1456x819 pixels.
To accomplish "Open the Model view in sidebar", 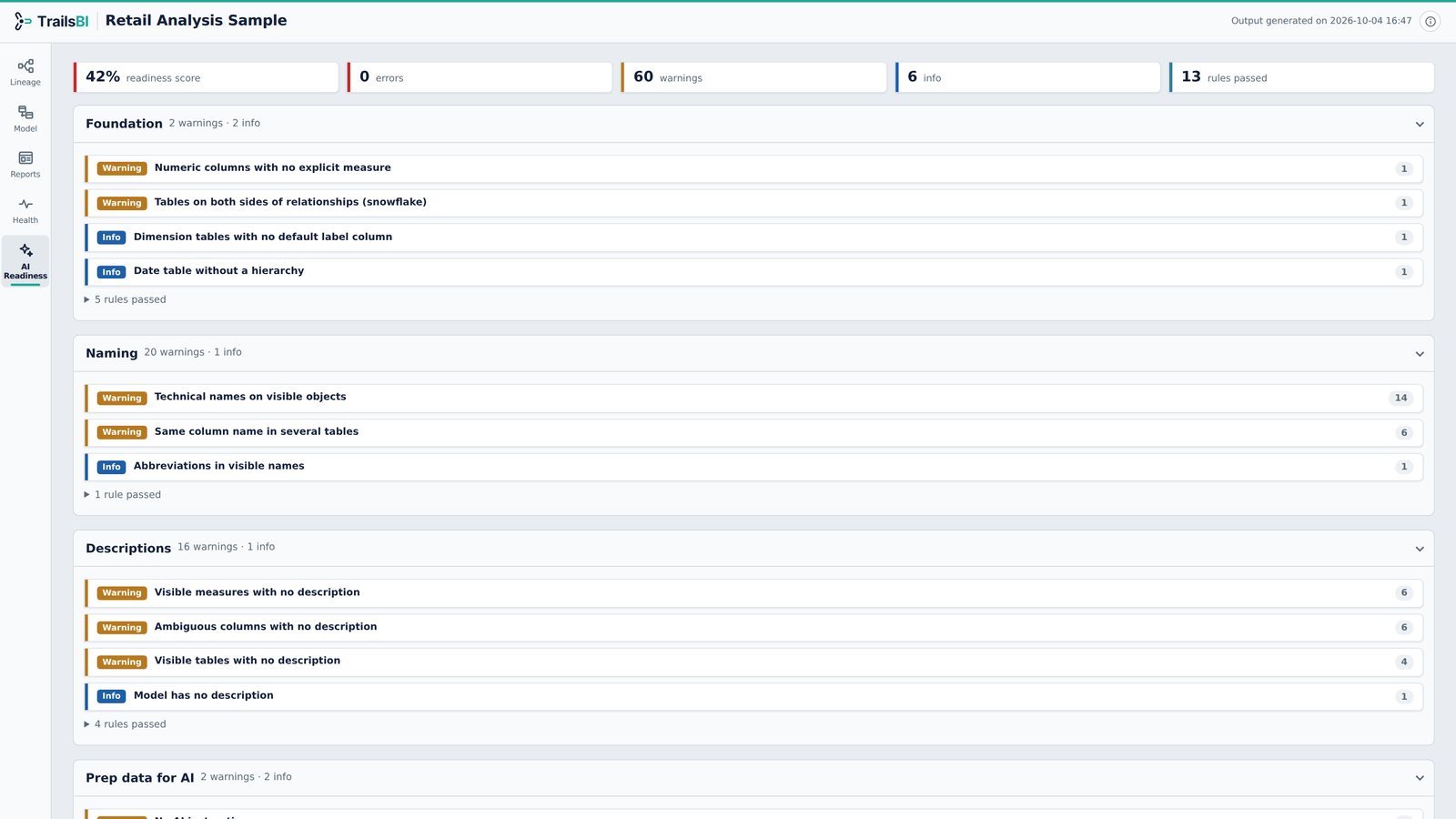I will tap(25, 118).
